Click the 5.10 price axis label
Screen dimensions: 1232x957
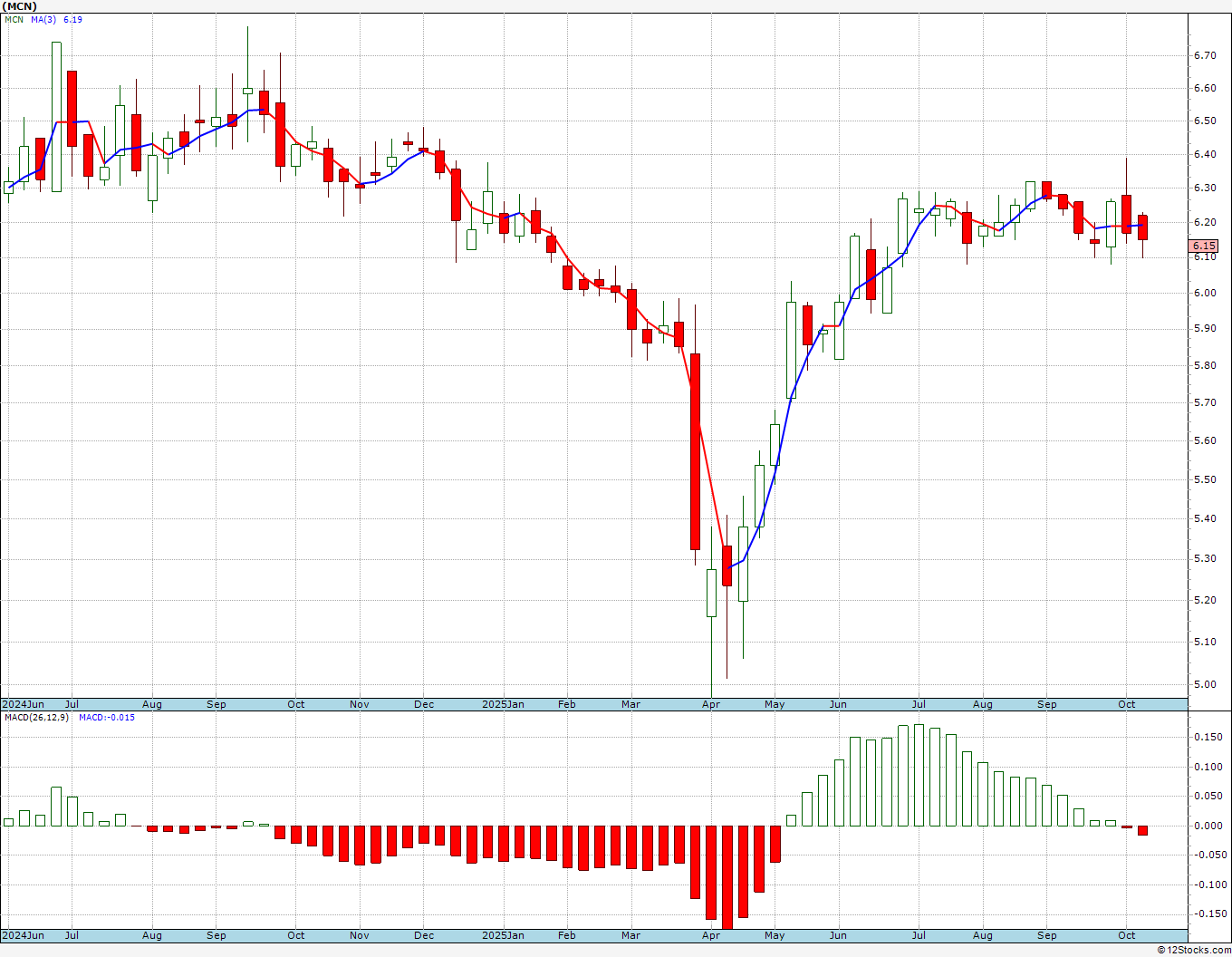click(1205, 642)
